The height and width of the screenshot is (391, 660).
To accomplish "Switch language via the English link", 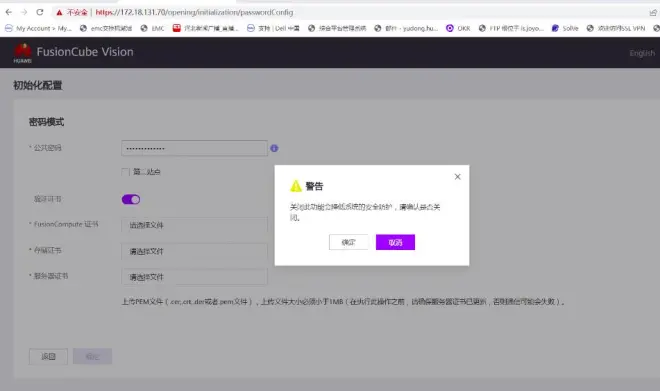I will coord(642,53).
